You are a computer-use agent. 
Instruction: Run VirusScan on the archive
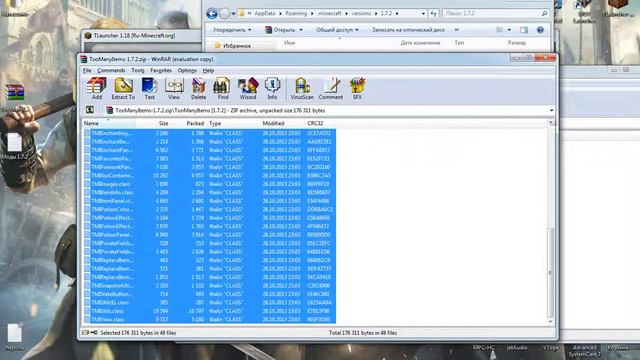(302, 89)
